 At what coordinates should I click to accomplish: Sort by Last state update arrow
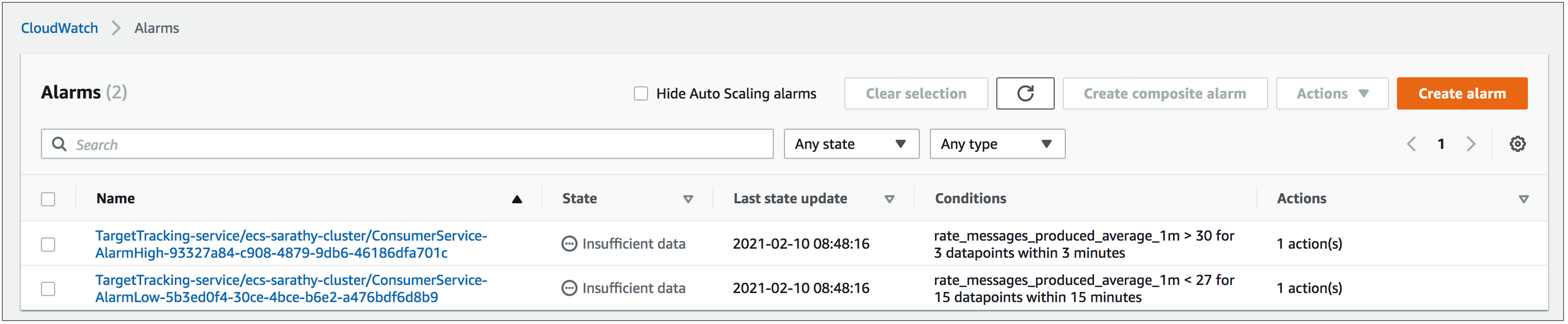pyautogui.click(x=890, y=199)
